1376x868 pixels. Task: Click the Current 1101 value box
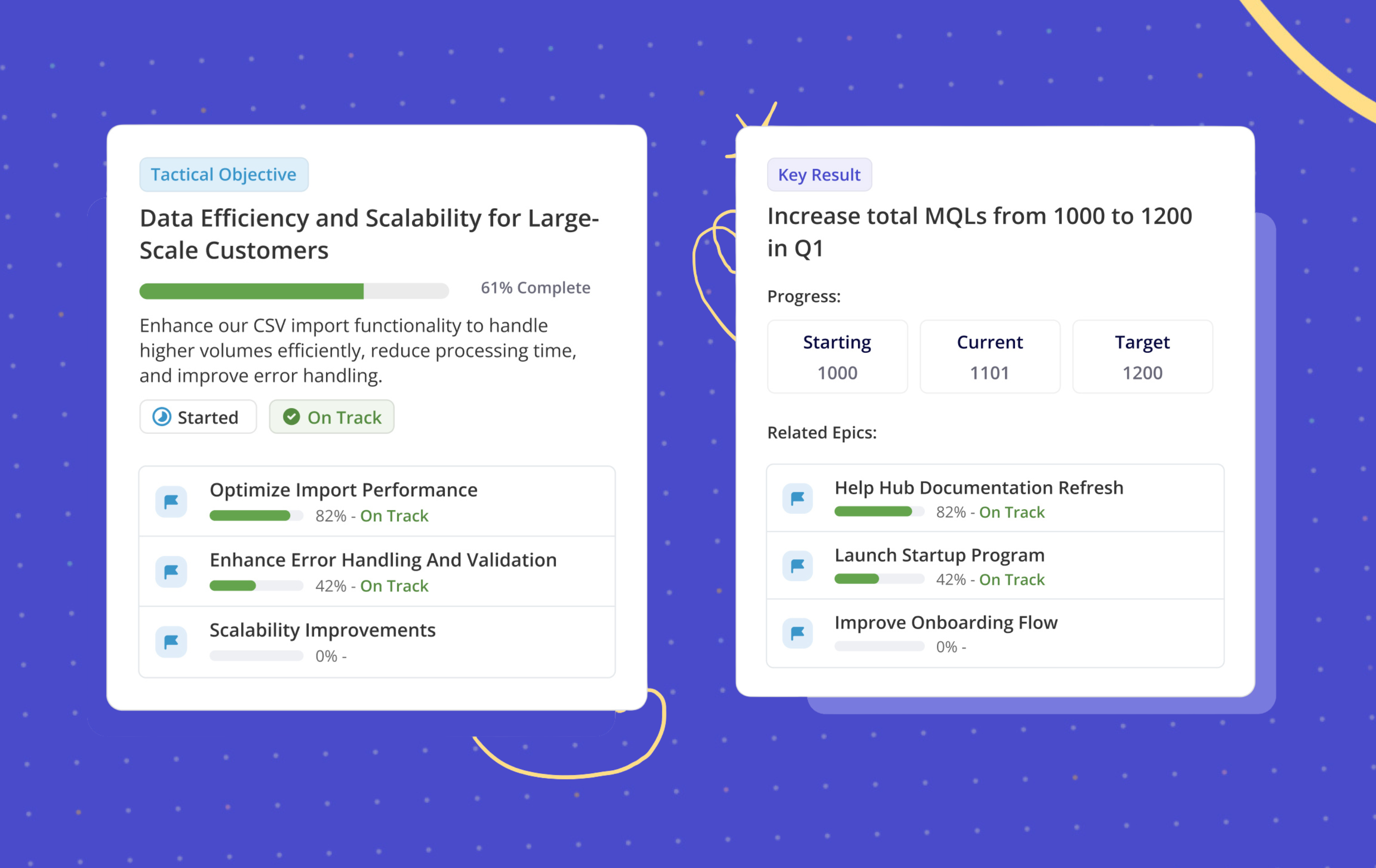pos(990,356)
